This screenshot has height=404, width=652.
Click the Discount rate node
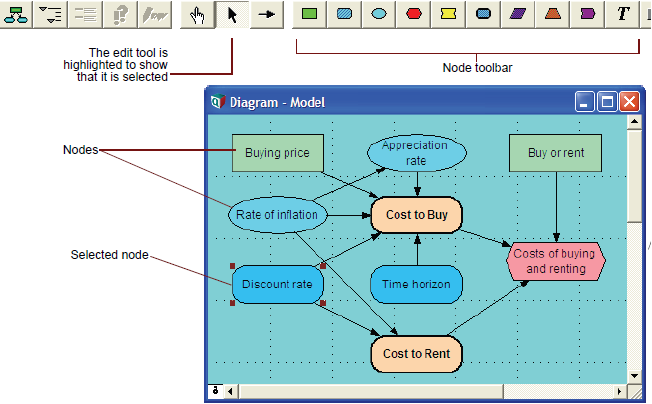pyautogui.click(x=277, y=284)
